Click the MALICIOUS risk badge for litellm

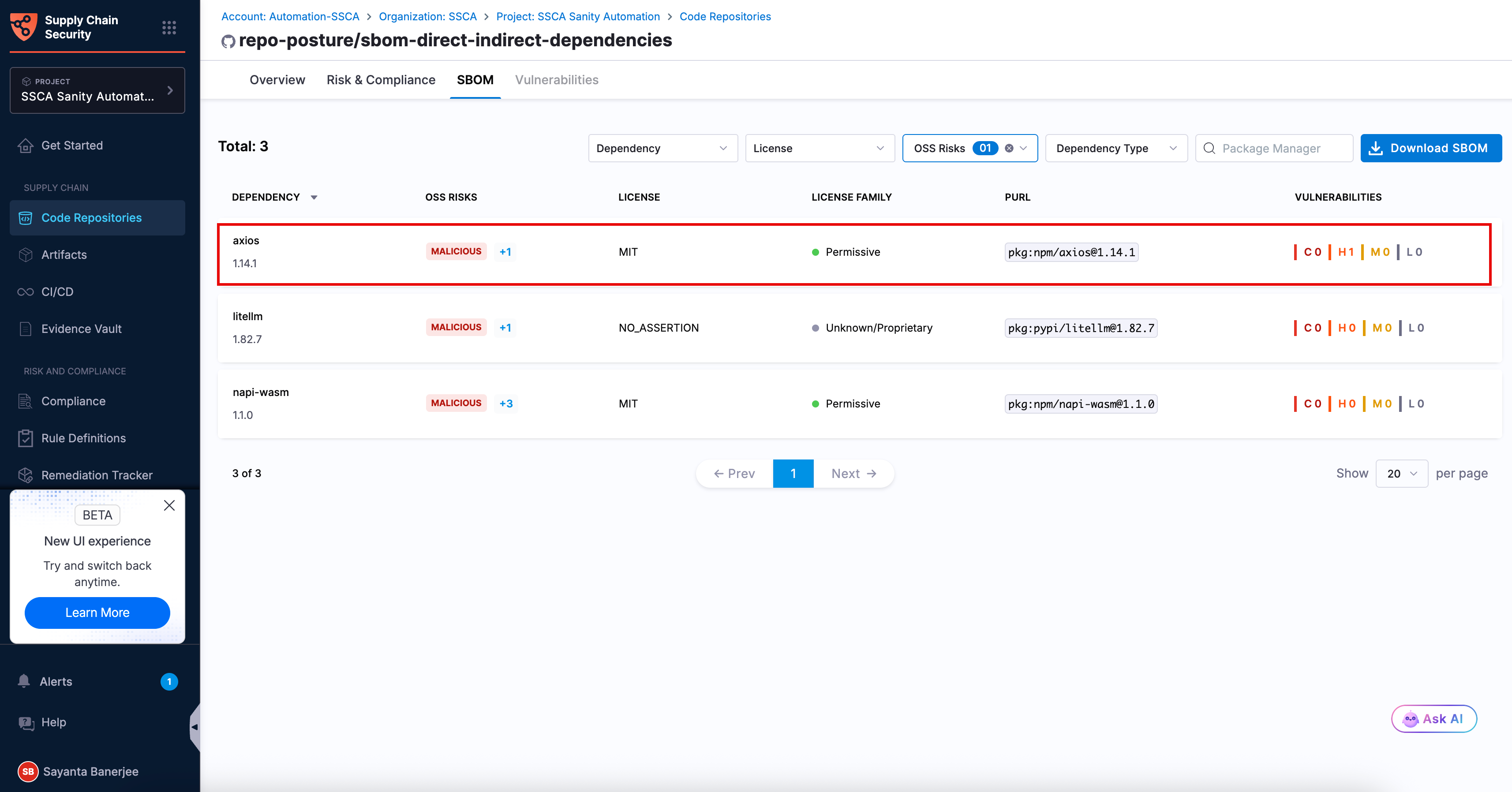tap(456, 327)
